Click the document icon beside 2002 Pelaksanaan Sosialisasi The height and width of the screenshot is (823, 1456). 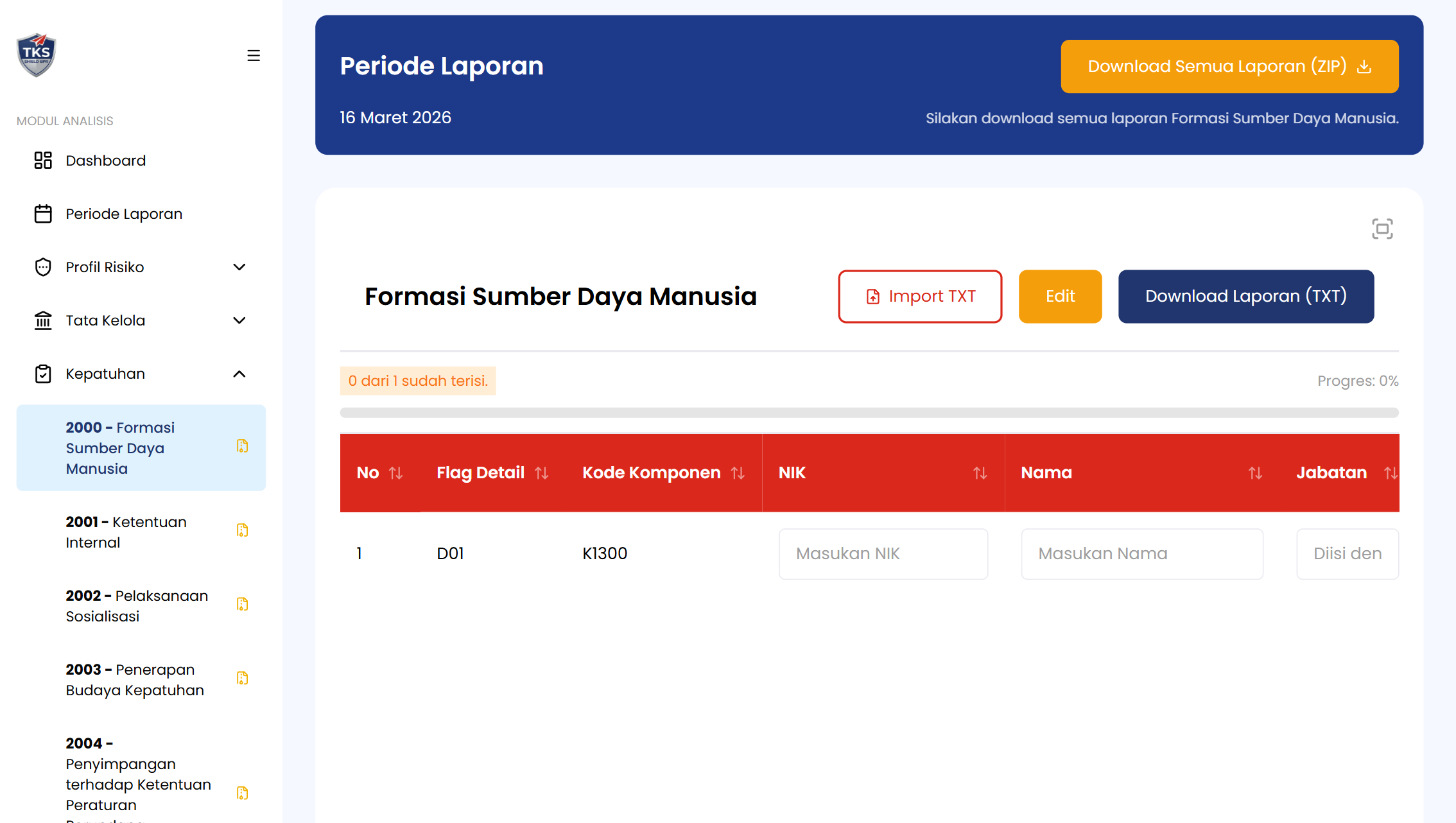(242, 604)
